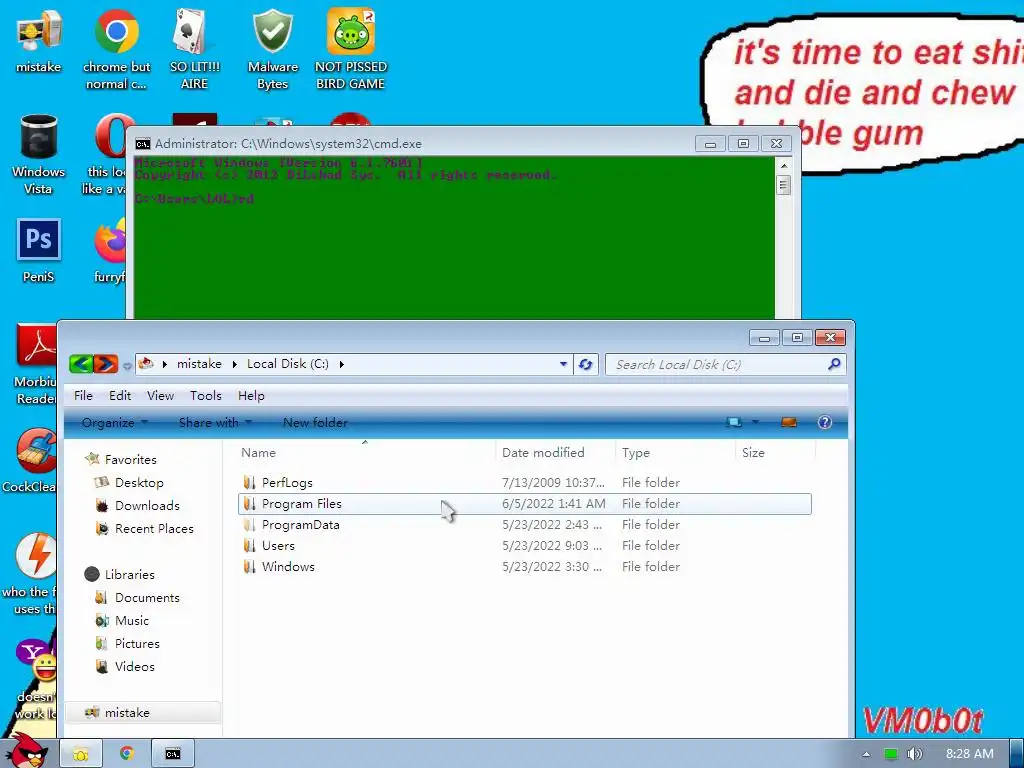Show the preview pane icon

click(x=789, y=423)
